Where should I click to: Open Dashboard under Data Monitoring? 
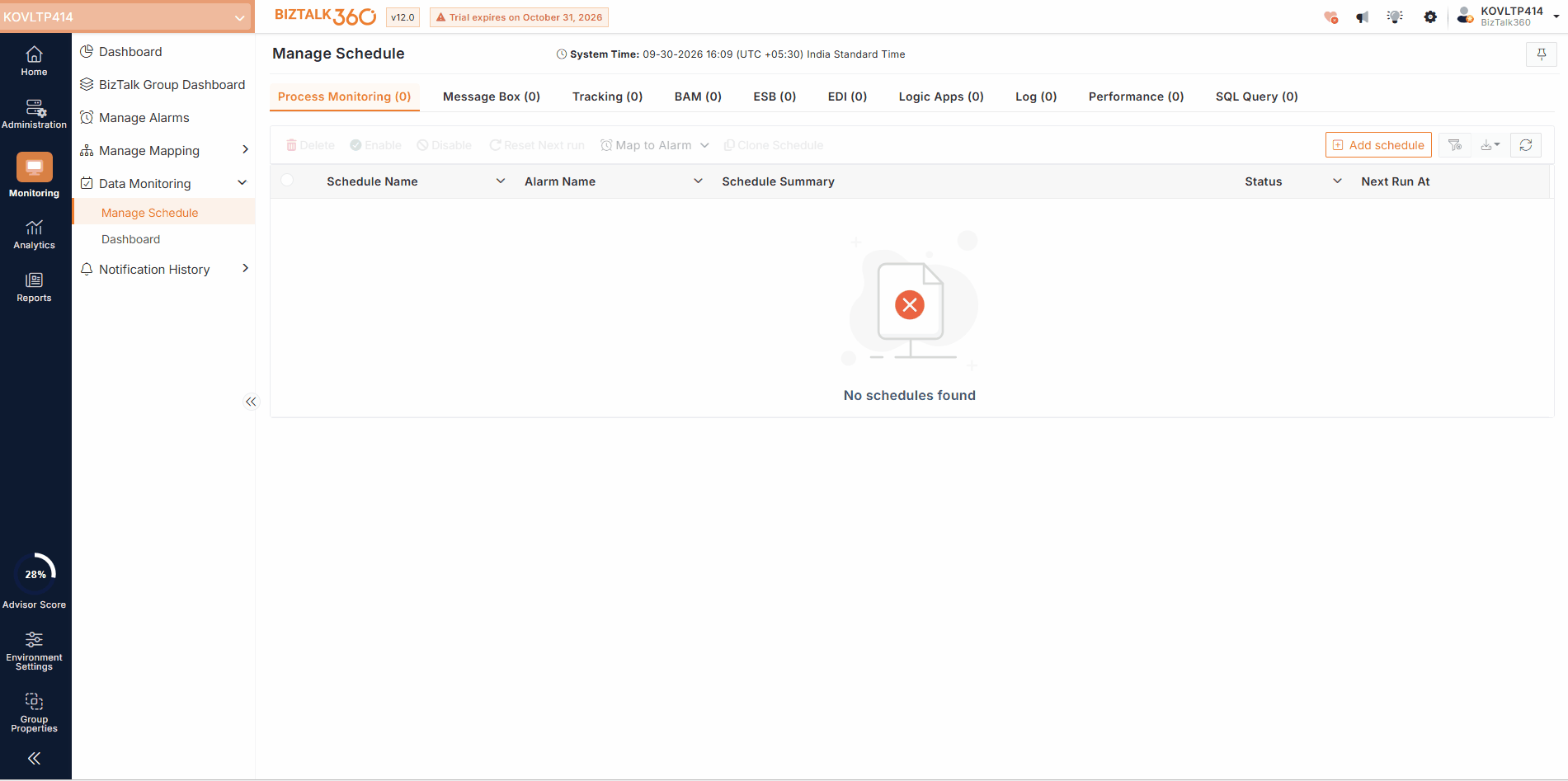[x=131, y=239]
